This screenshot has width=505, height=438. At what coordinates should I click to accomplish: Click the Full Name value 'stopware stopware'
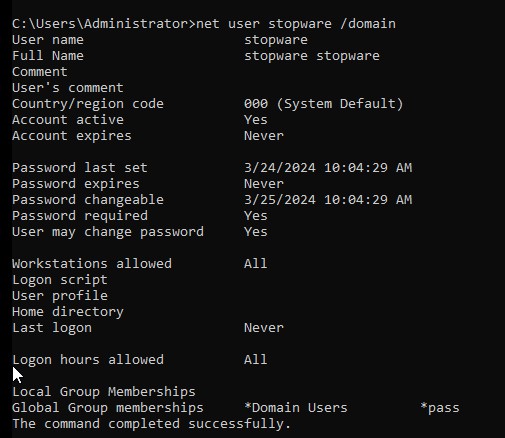click(x=312, y=56)
